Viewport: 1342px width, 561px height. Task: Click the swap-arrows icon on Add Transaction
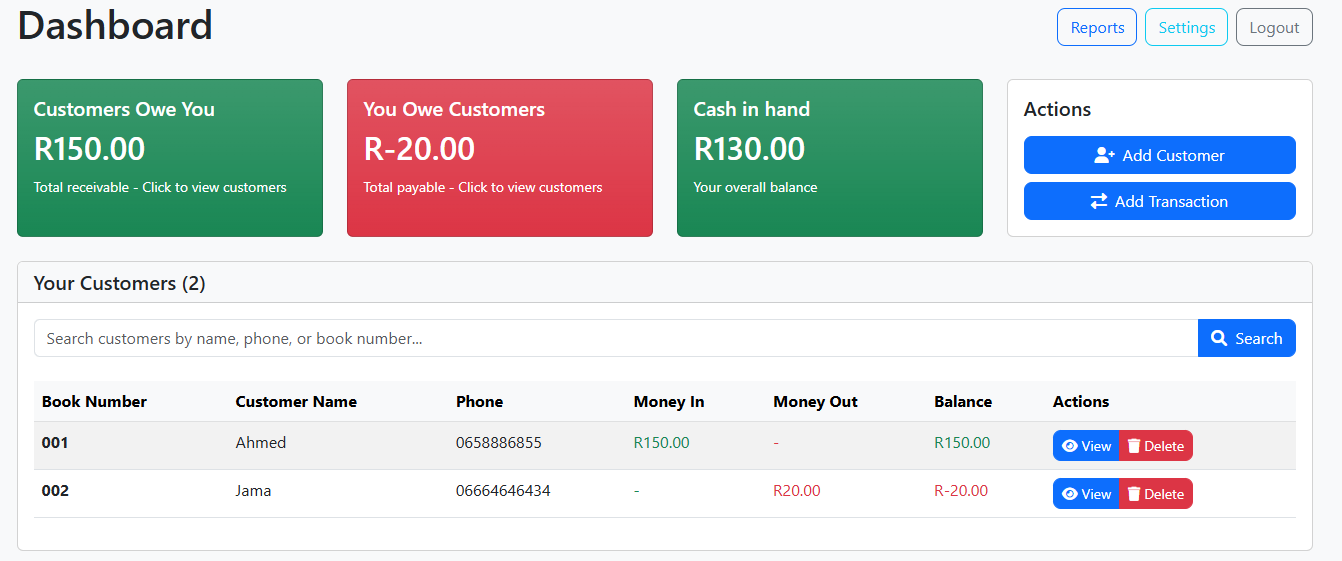(1099, 202)
